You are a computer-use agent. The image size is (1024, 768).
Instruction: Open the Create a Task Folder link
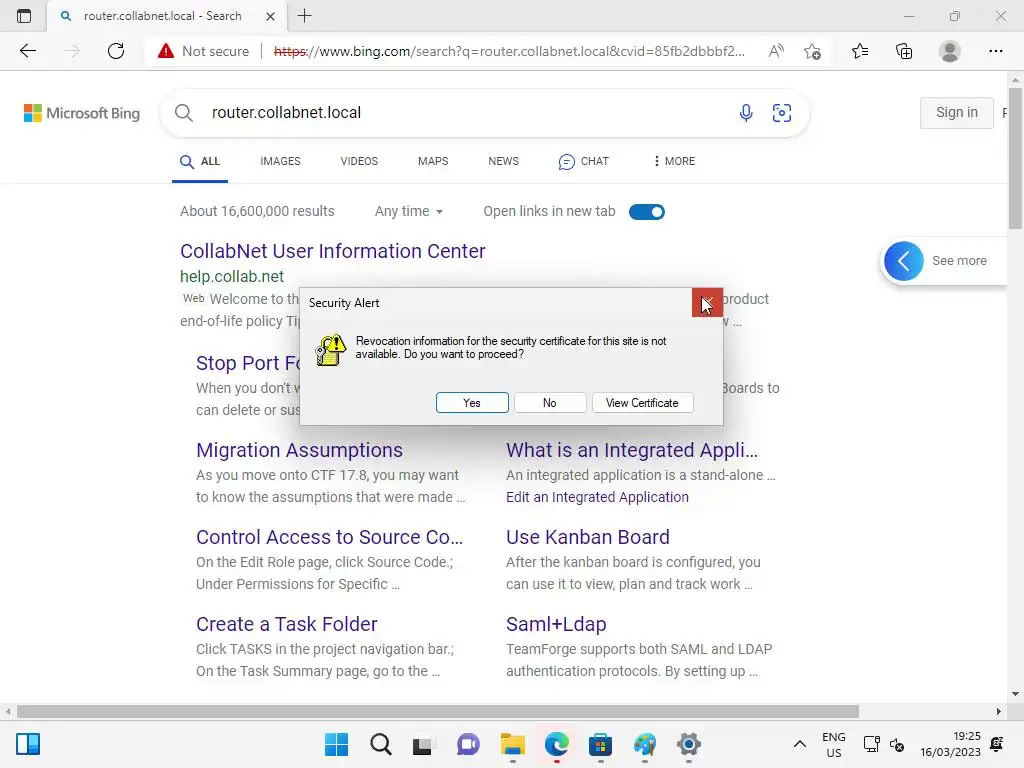pos(287,624)
